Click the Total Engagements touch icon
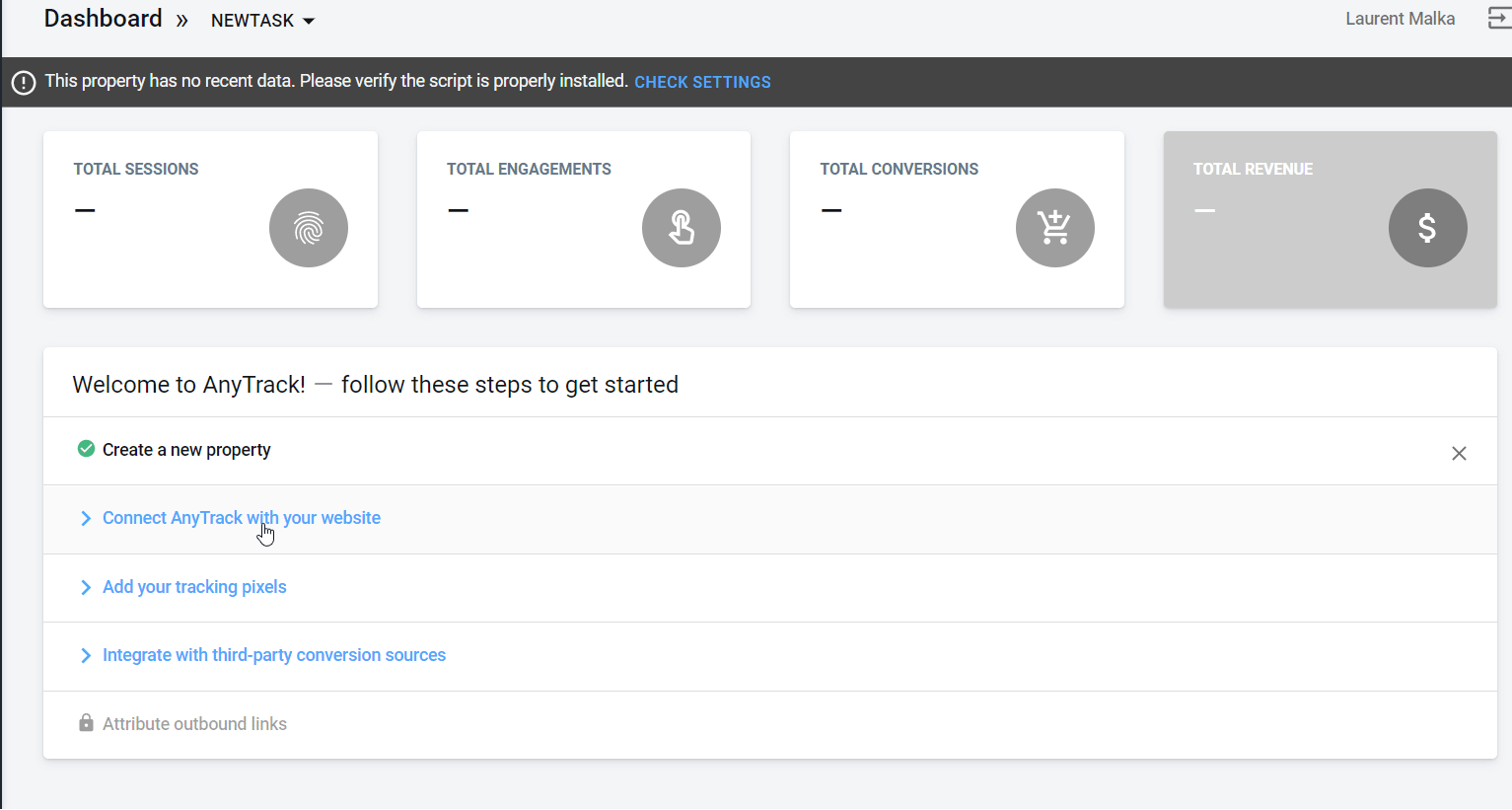Screen dimensions: 1512x810 coord(682,228)
